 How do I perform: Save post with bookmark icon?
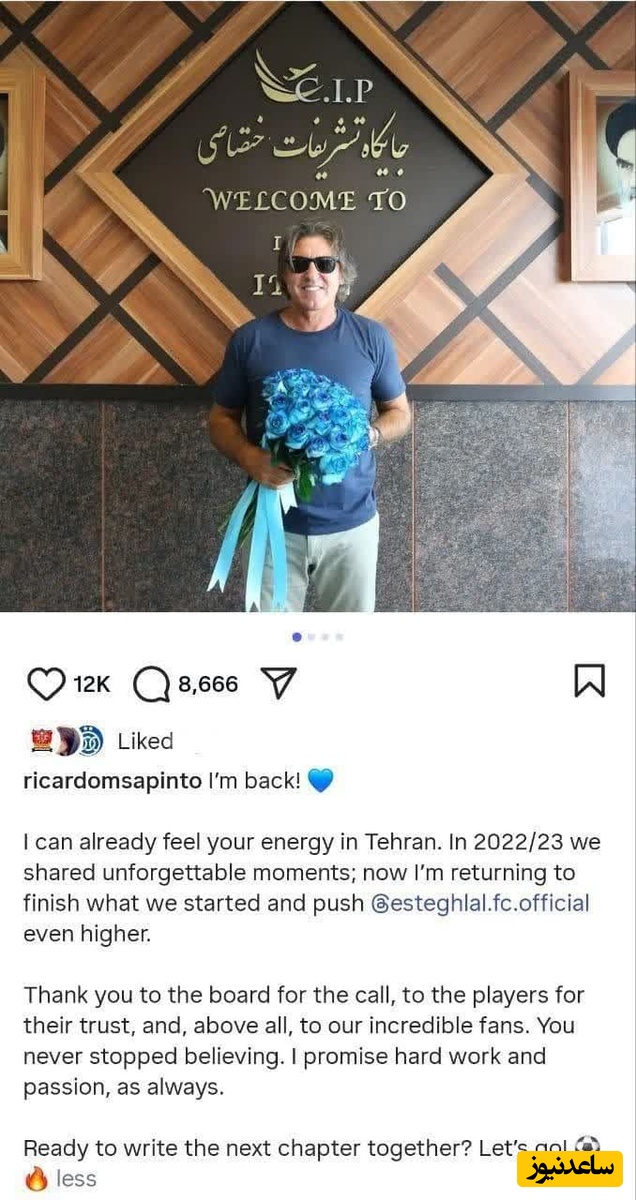pos(589,681)
